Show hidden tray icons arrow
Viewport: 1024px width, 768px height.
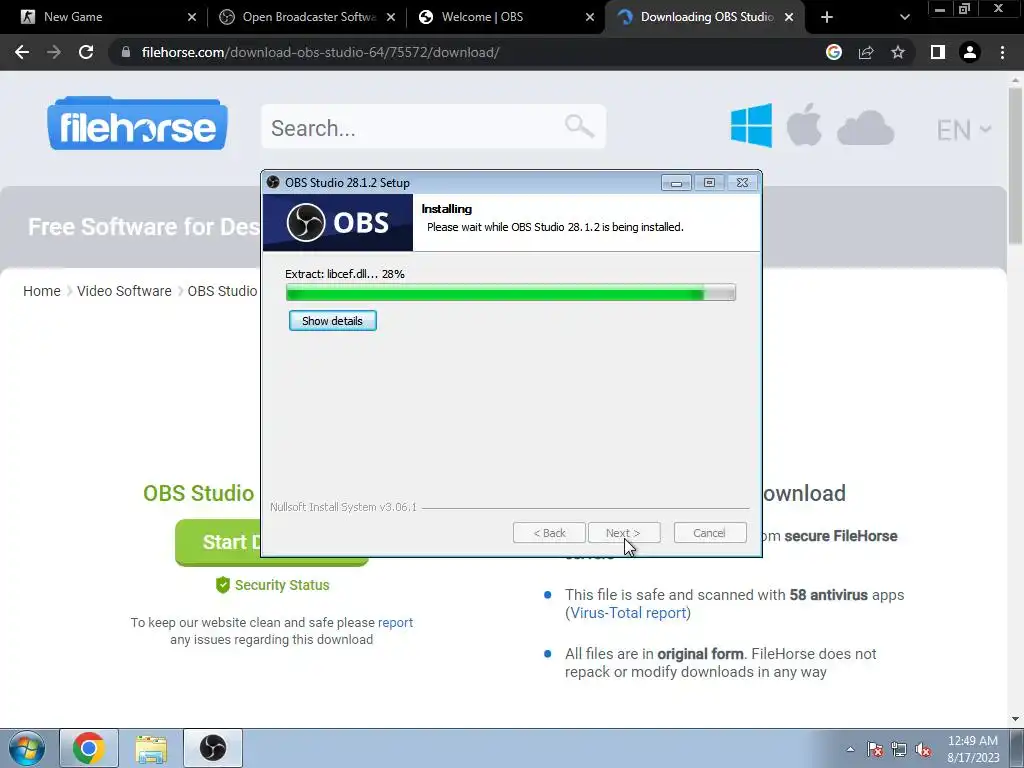(850, 749)
